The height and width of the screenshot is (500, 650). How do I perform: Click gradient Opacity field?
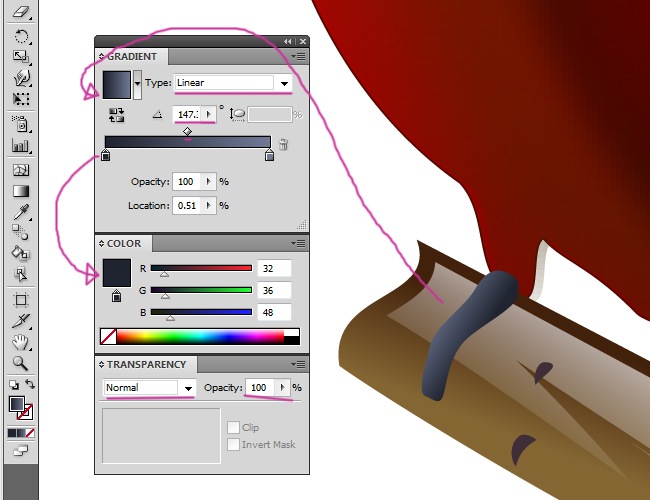[x=187, y=182]
